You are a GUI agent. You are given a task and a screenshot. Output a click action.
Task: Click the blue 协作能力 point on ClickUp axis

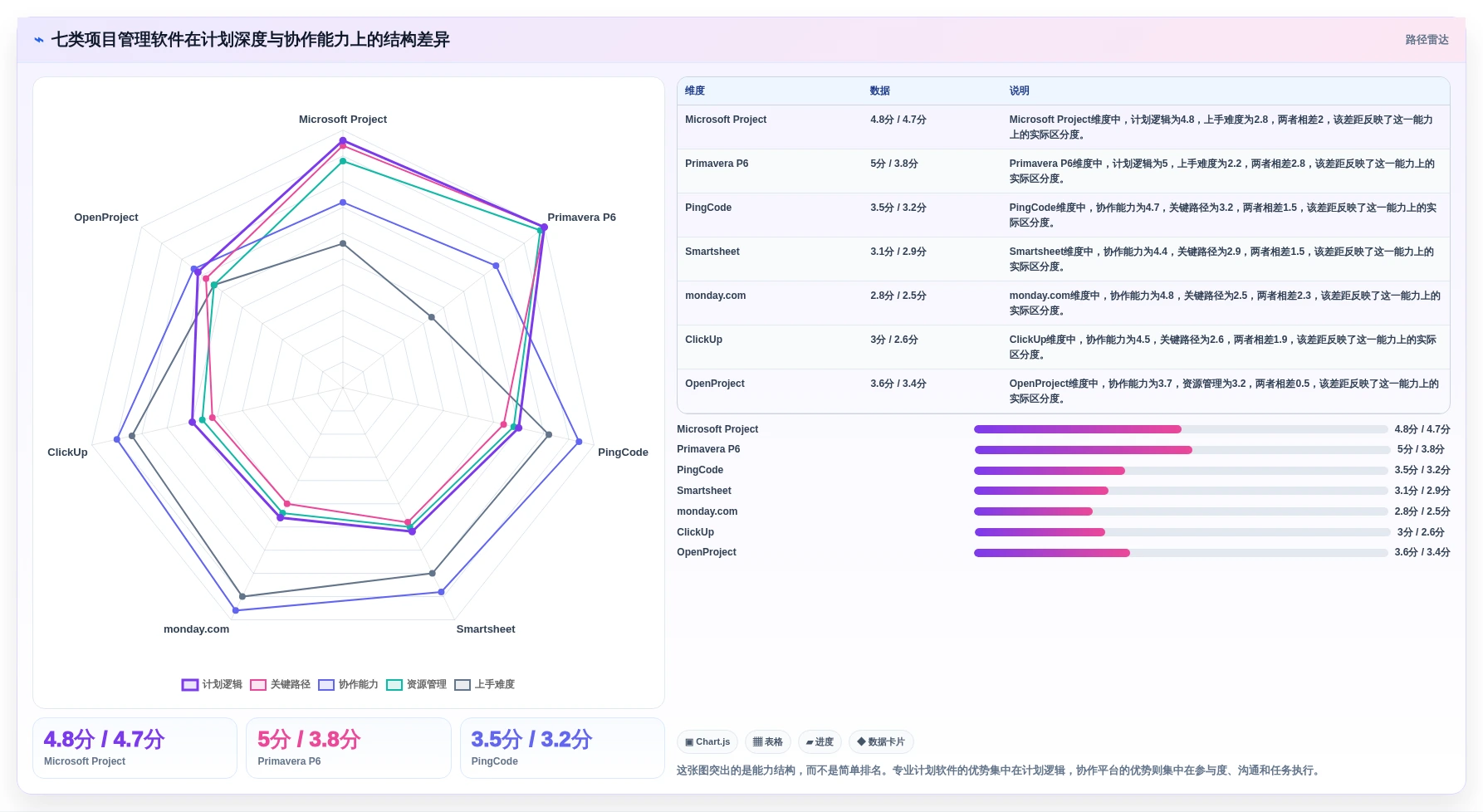tap(117, 439)
